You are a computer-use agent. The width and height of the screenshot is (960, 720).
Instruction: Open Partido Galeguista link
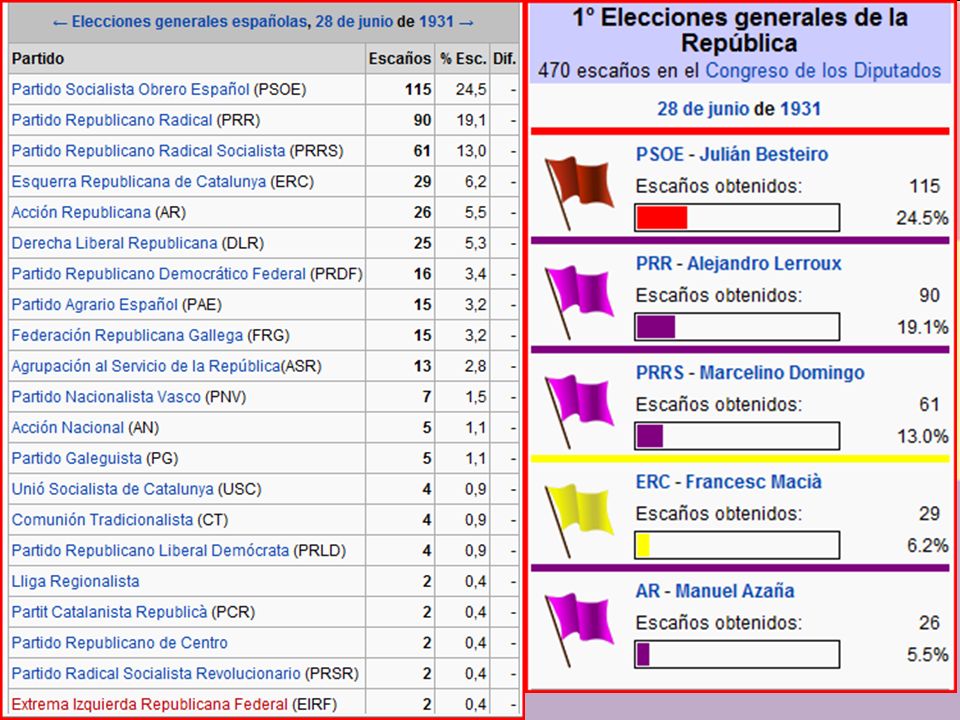pos(77,458)
